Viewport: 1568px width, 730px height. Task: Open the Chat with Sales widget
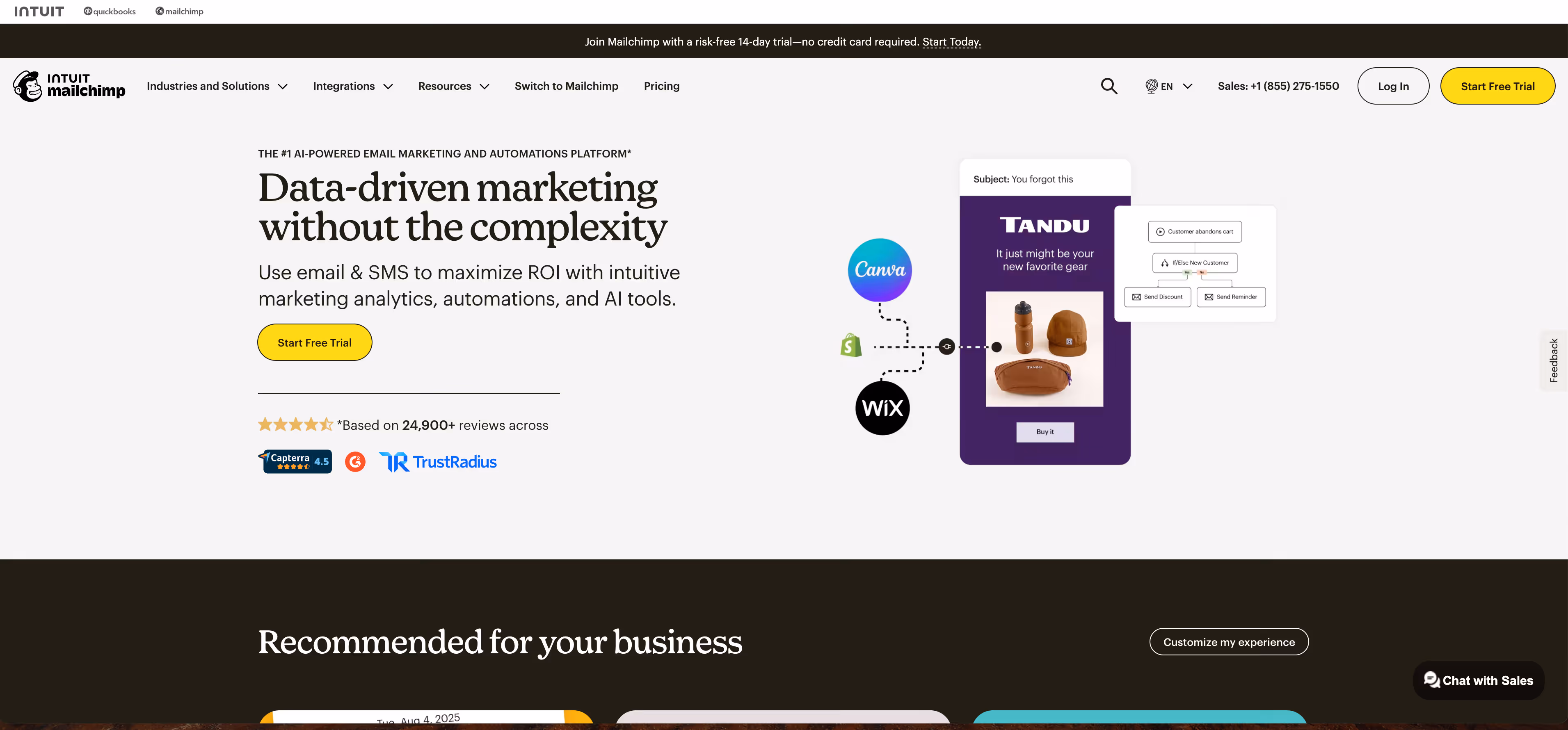pyautogui.click(x=1479, y=681)
